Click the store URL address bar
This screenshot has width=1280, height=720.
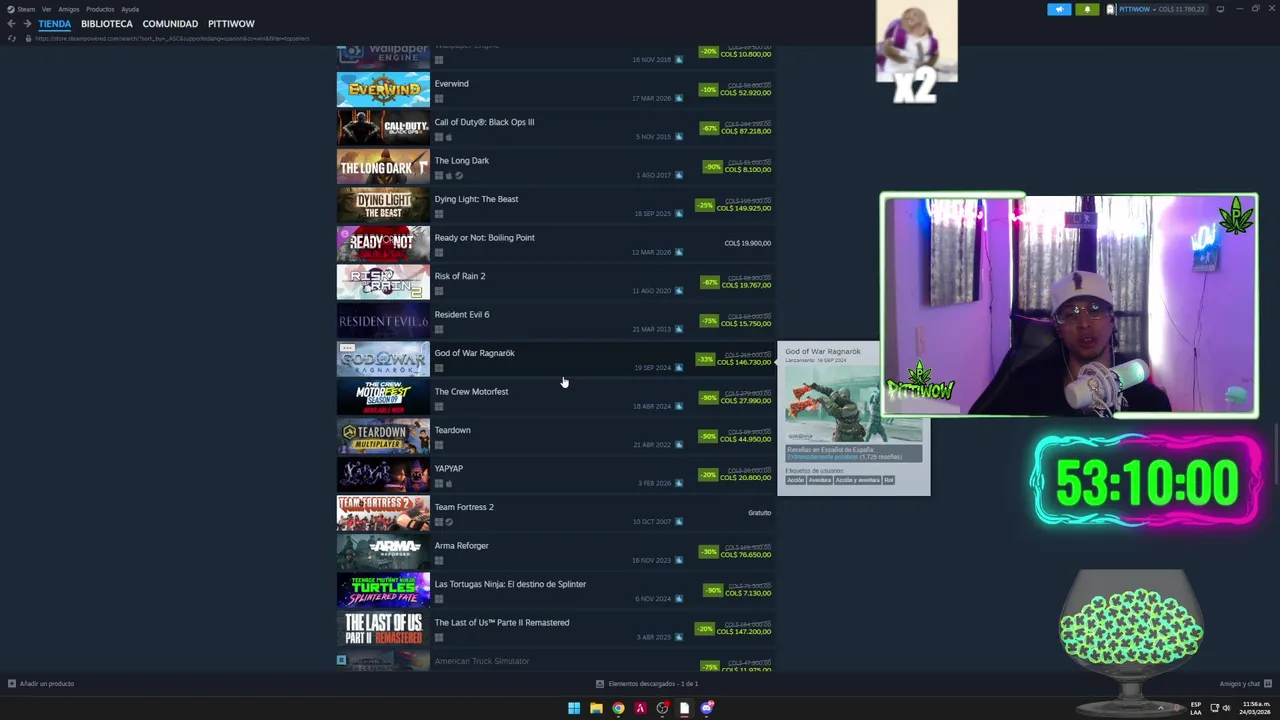[x=172, y=38]
